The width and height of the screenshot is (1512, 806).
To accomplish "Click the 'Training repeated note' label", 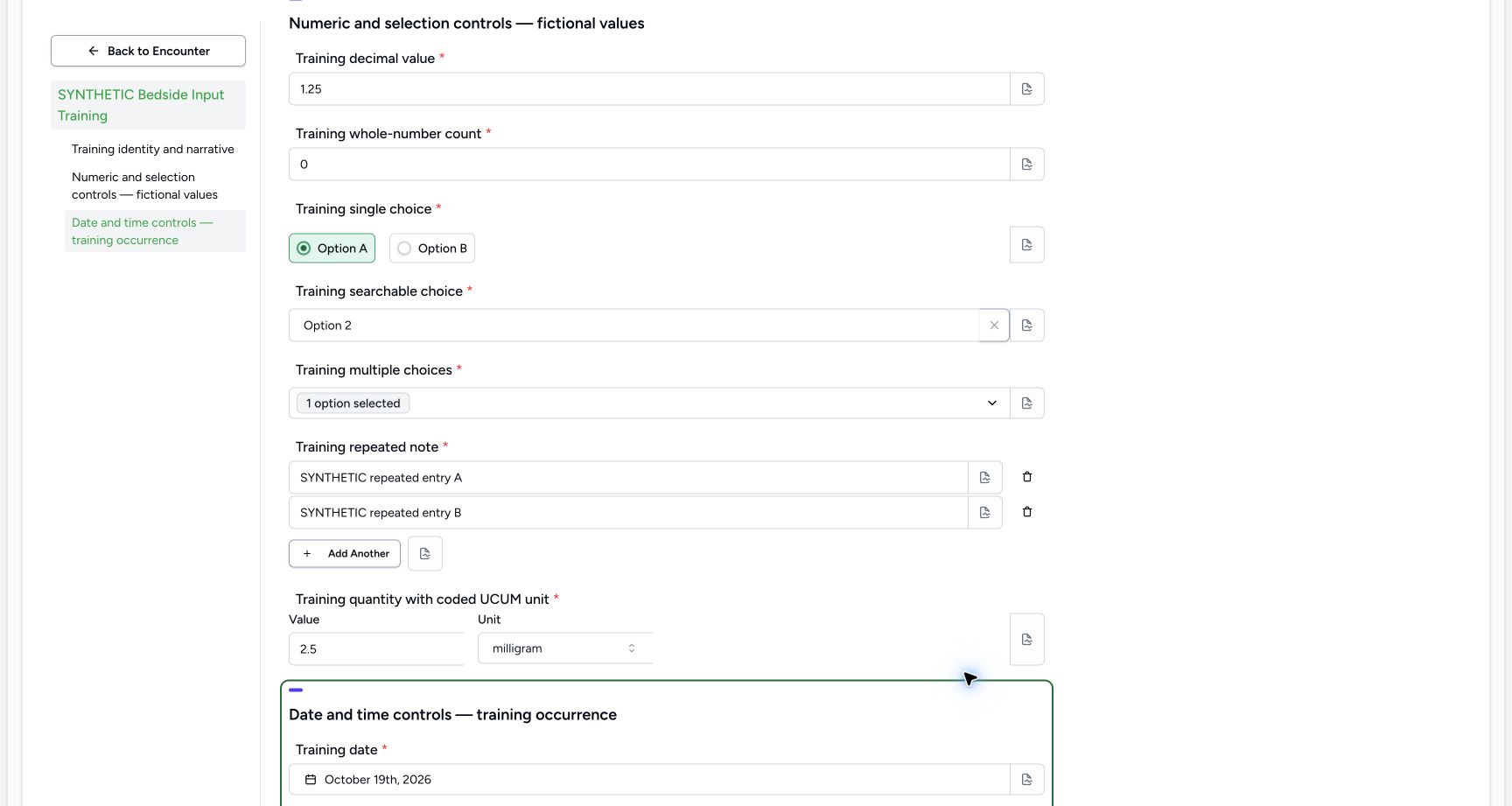I will (x=367, y=447).
